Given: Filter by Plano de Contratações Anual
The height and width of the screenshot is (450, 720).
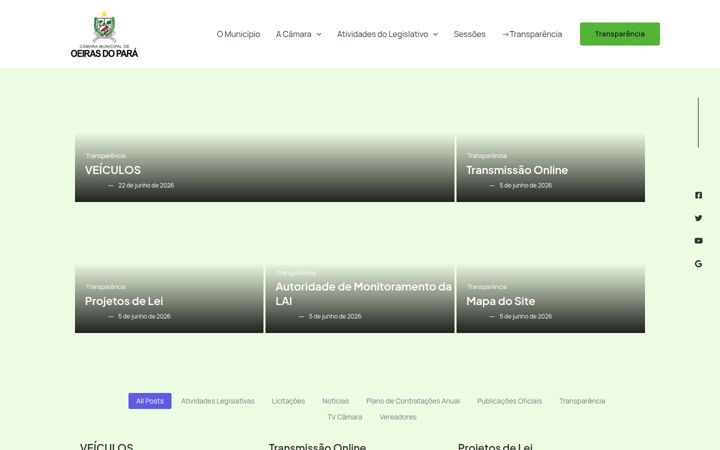Looking at the screenshot, I should click(413, 401).
